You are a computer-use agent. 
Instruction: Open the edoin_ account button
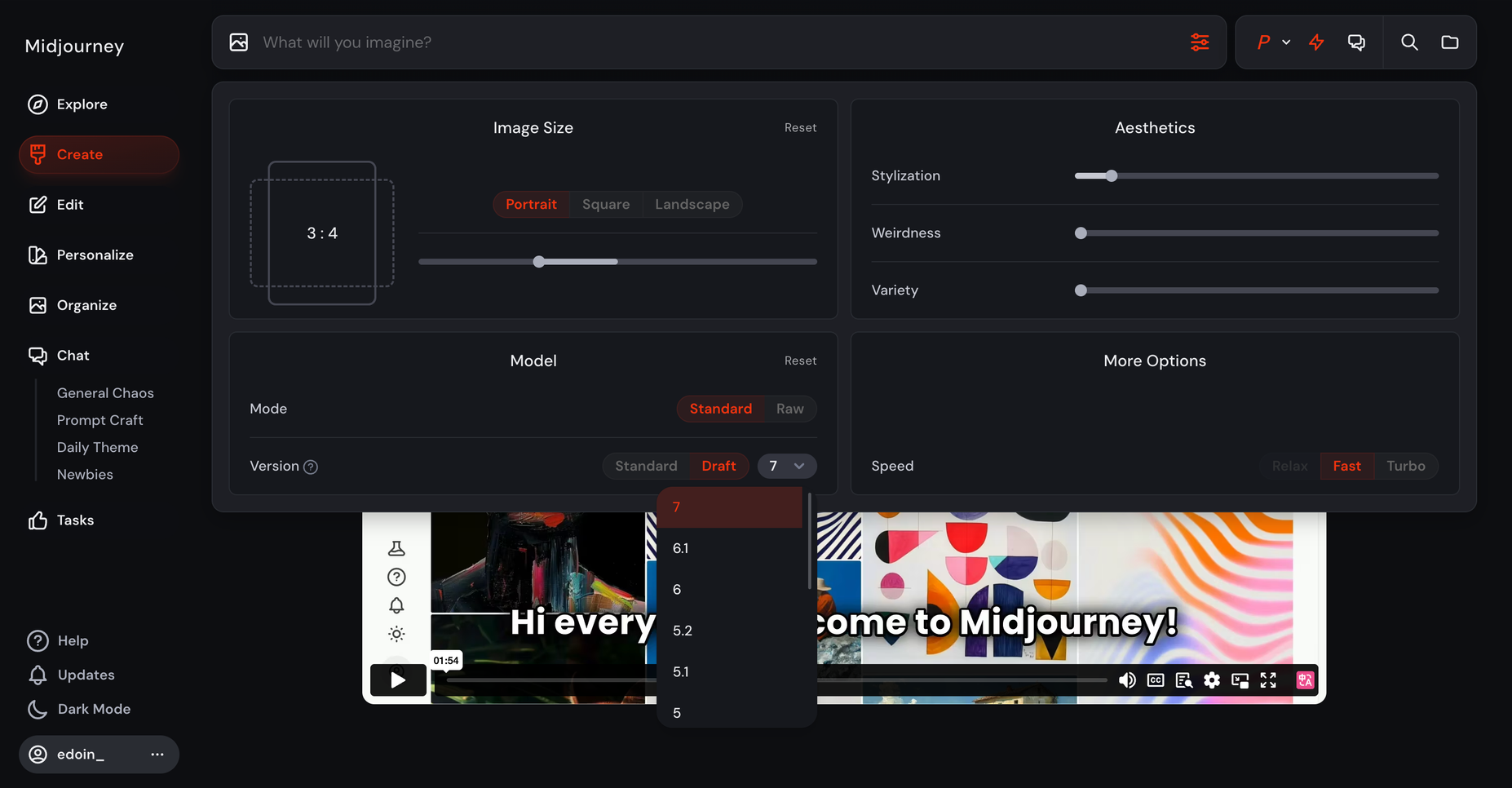tap(99, 755)
